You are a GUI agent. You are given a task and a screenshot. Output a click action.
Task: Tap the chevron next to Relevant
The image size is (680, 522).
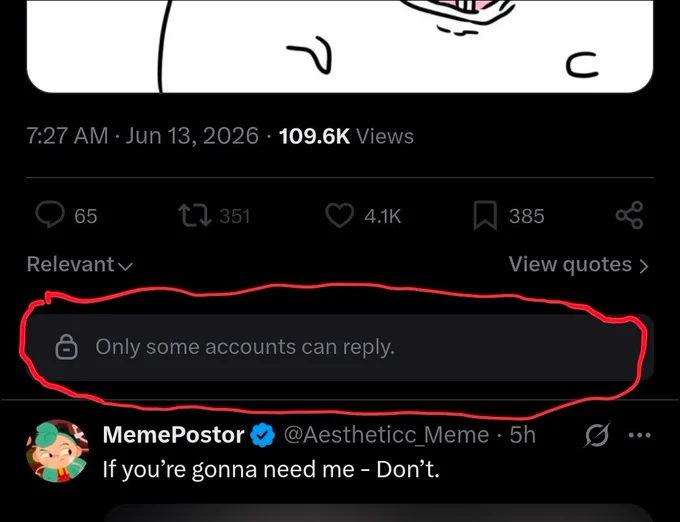(x=125, y=266)
